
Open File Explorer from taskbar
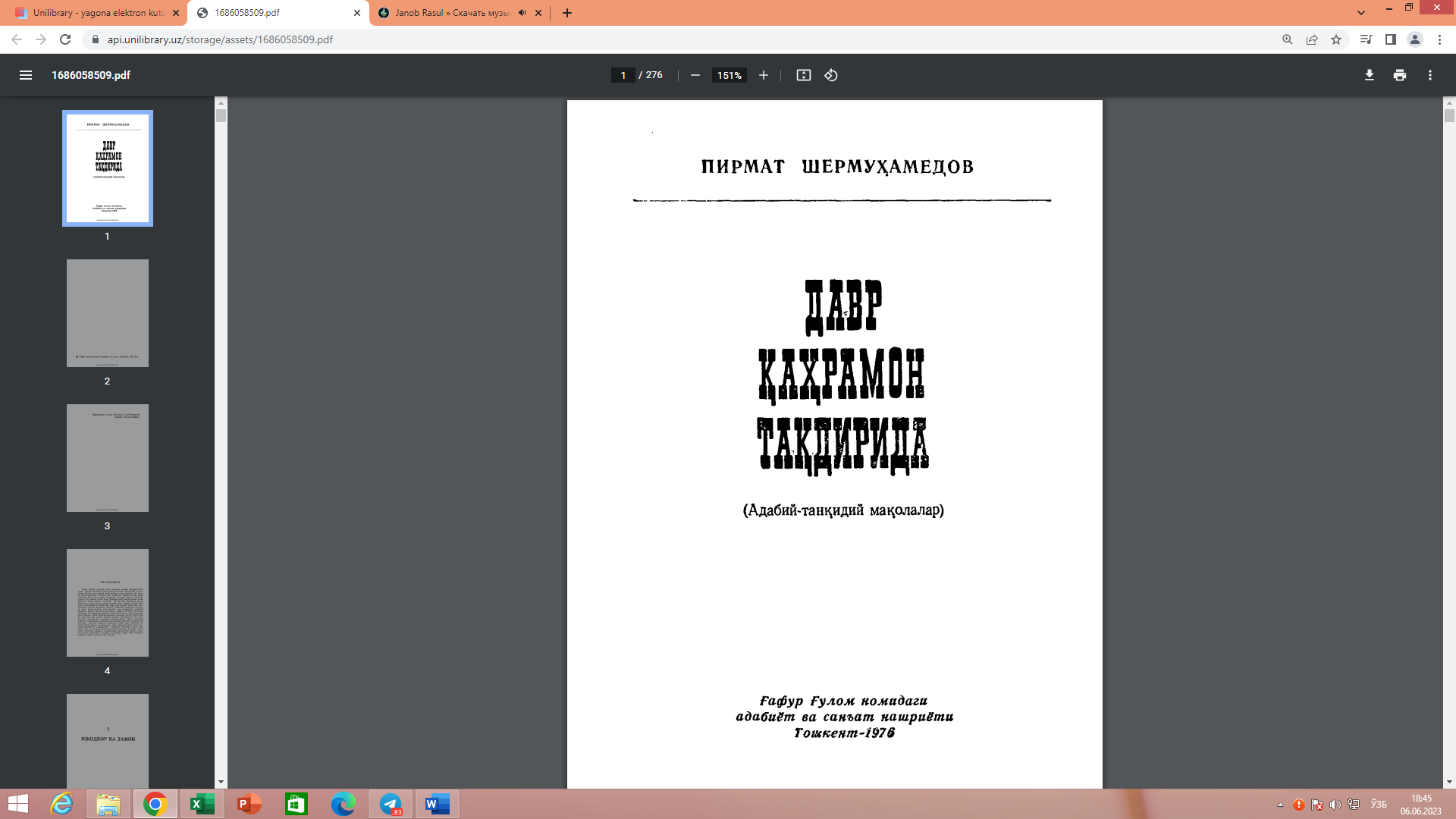[108, 804]
